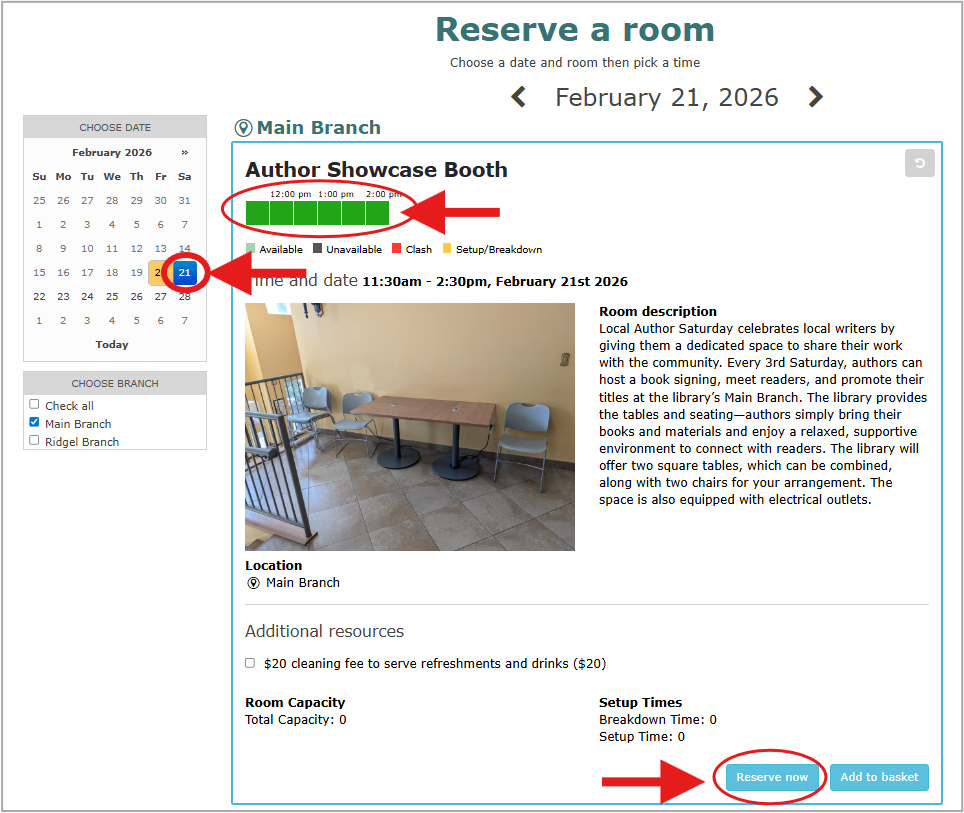964x813 pixels.
Task: Go to next month in calendar
Action: coord(184,153)
